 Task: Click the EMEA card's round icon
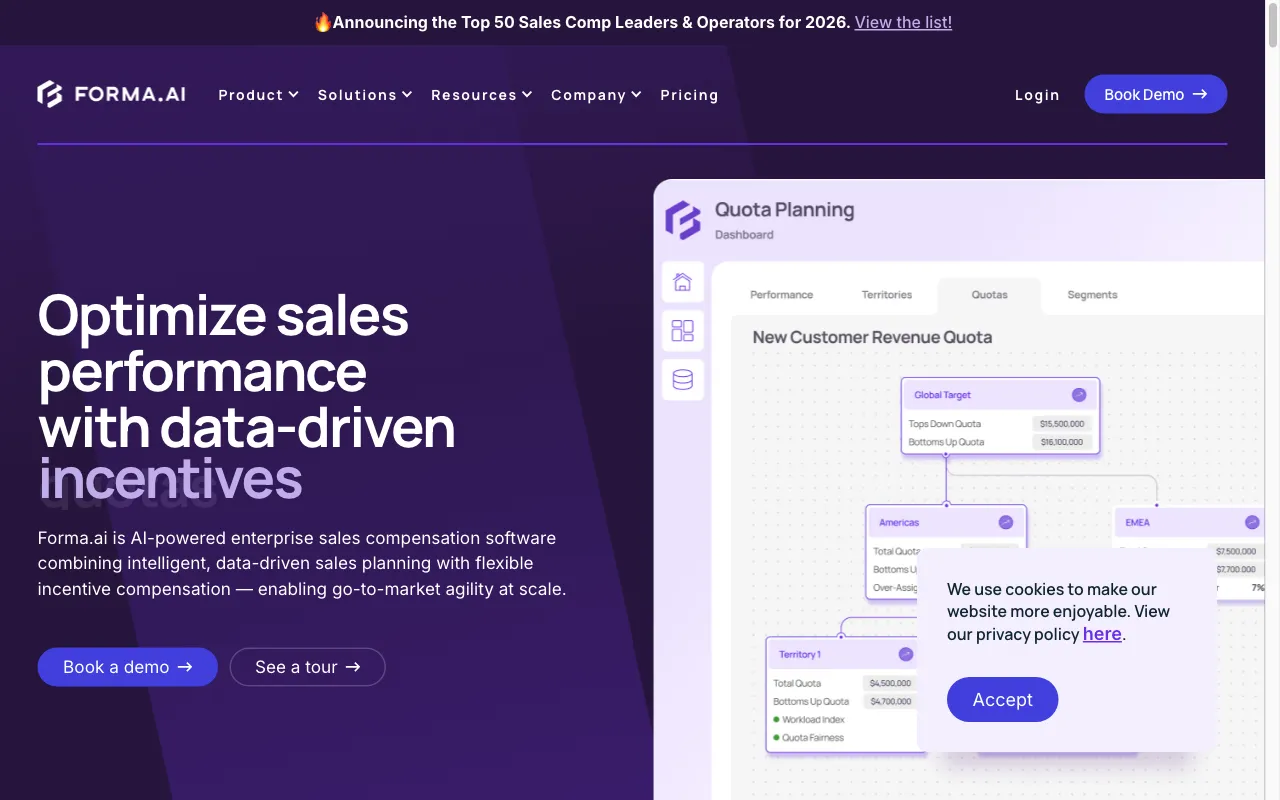pos(1252,522)
